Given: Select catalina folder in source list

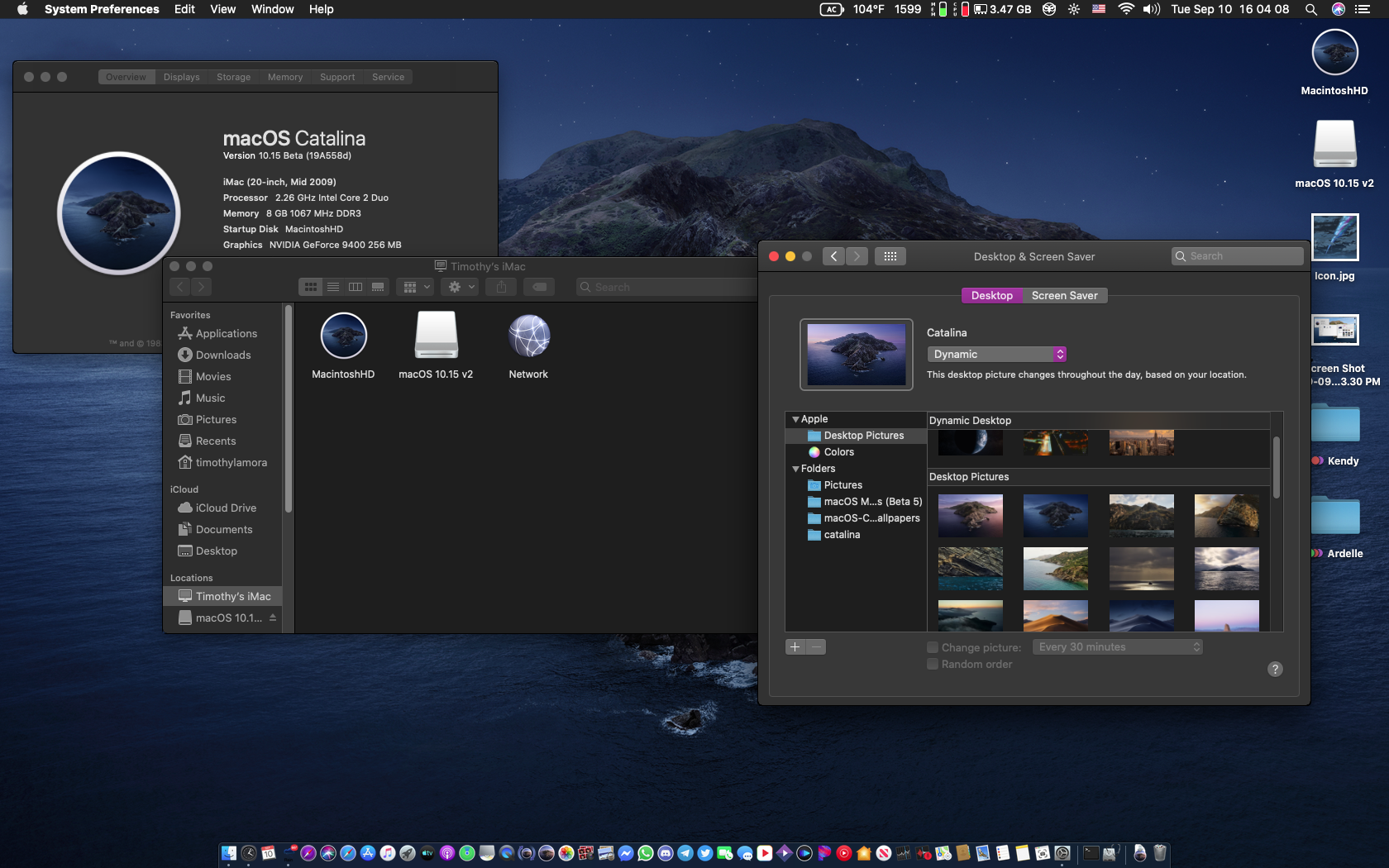Looking at the screenshot, I should tap(856, 535).
